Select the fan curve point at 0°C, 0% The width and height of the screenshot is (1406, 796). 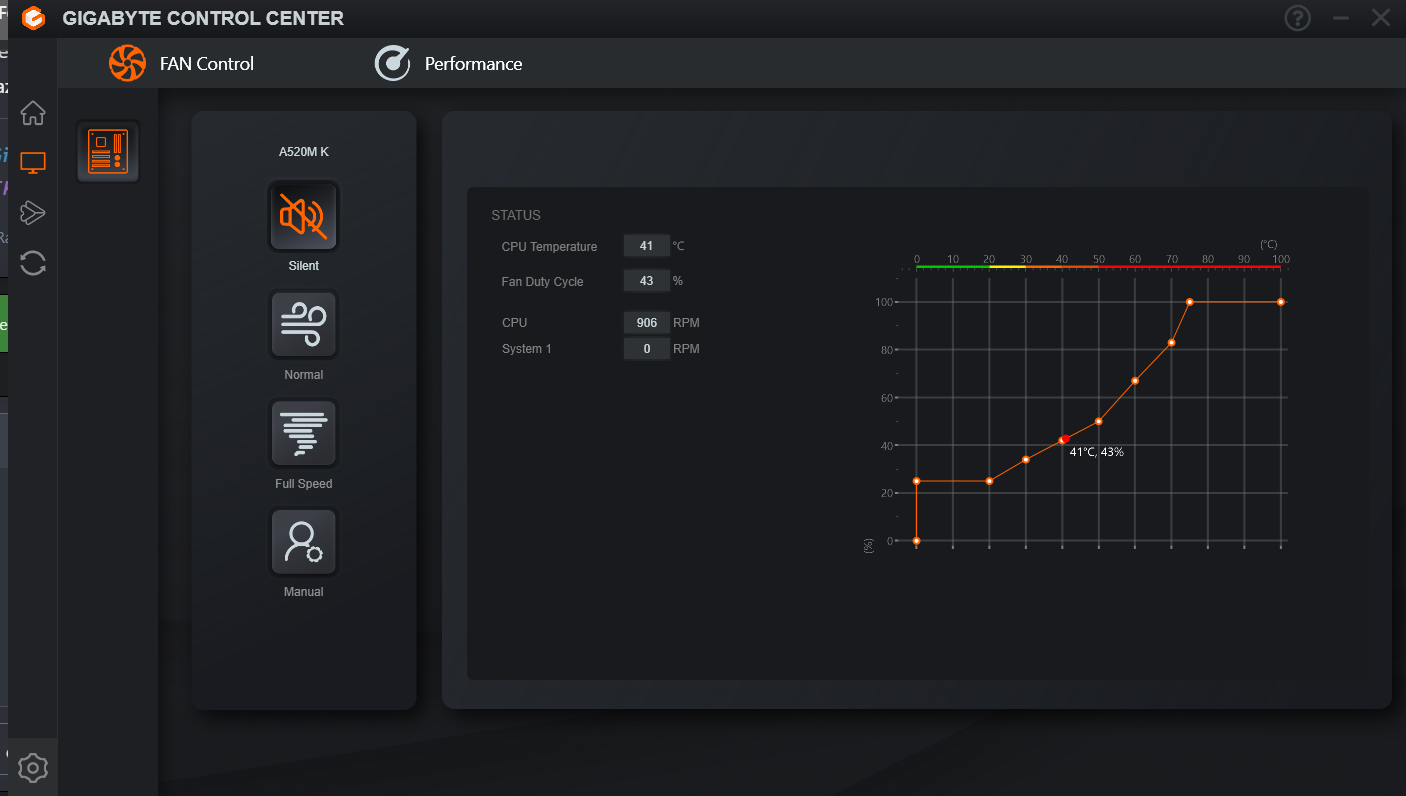[x=916, y=541]
